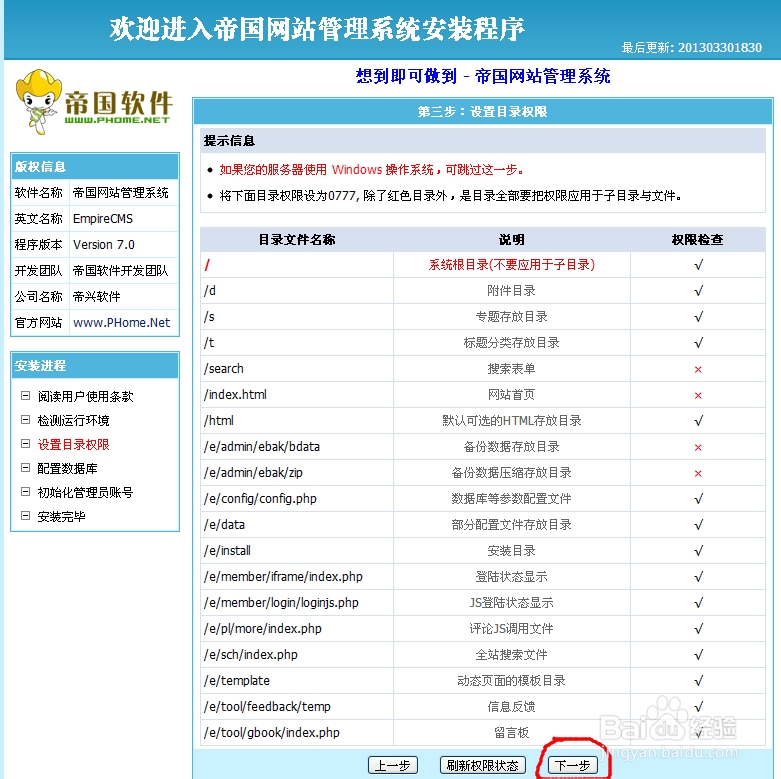Click the EmpireCMS English name value
The image size is (781, 779).
pyautogui.click(x=103, y=219)
